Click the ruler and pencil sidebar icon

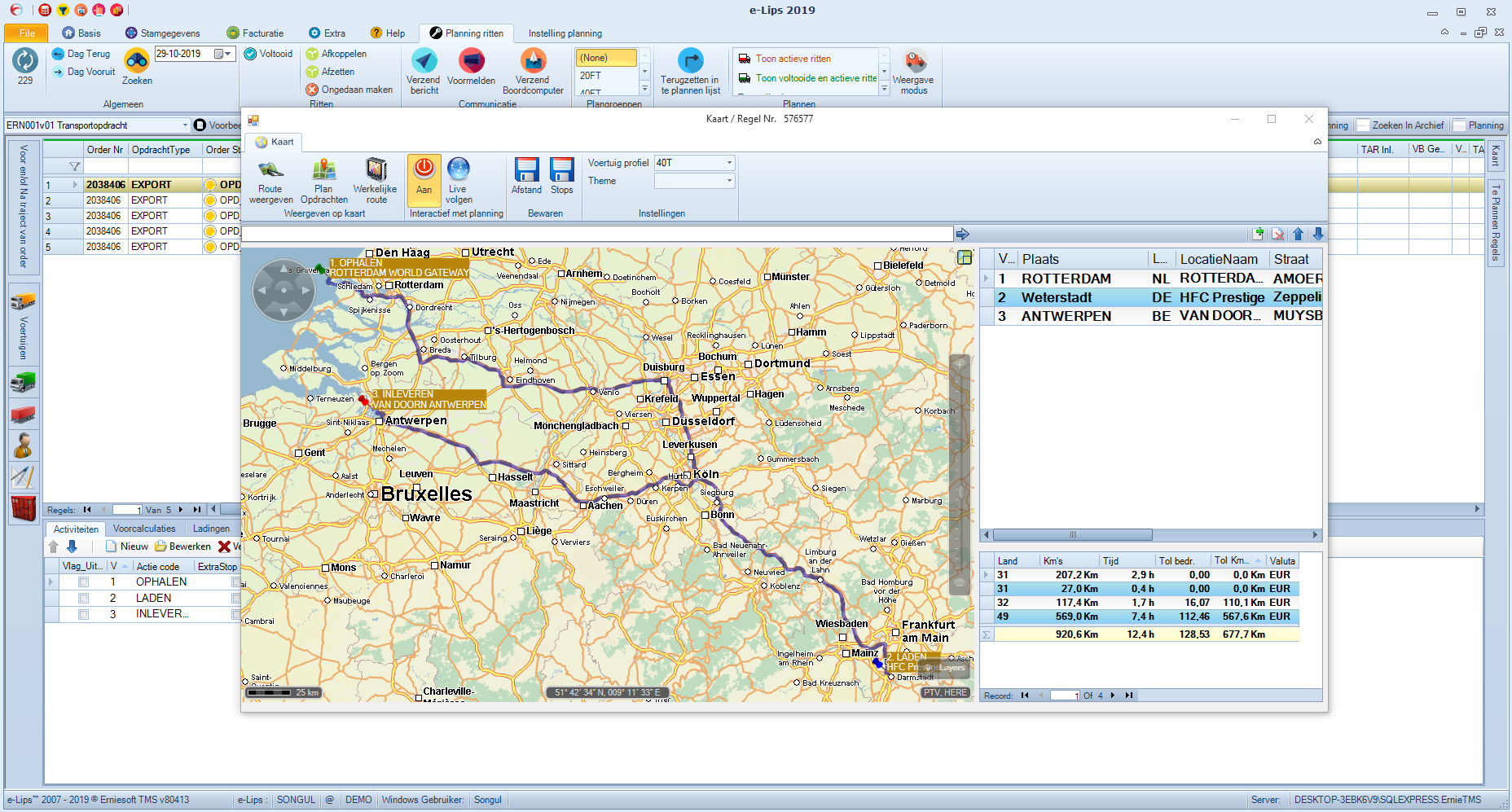tap(23, 476)
